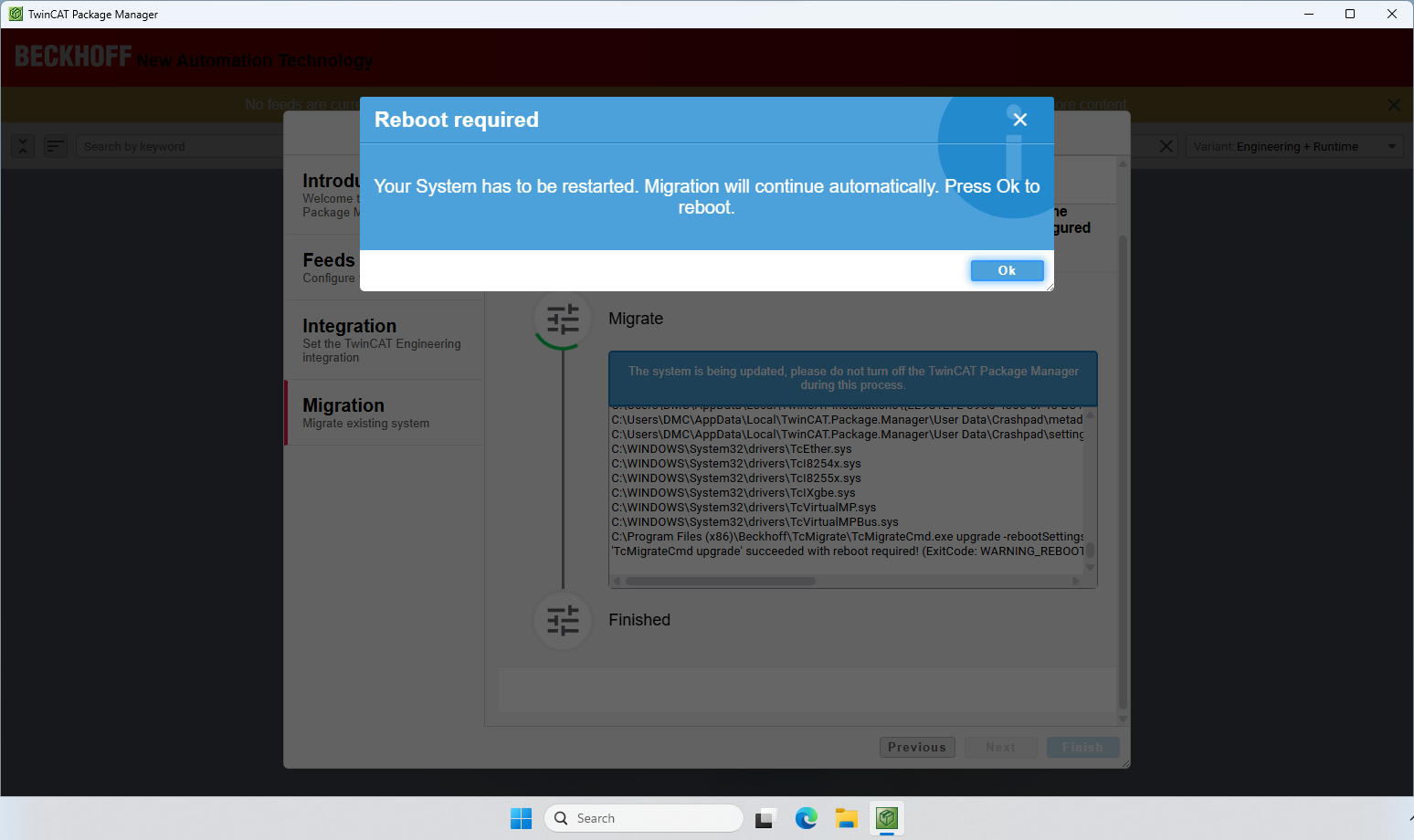1414x840 pixels.
Task: Click the Finished step icon
Action: tap(563, 621)
